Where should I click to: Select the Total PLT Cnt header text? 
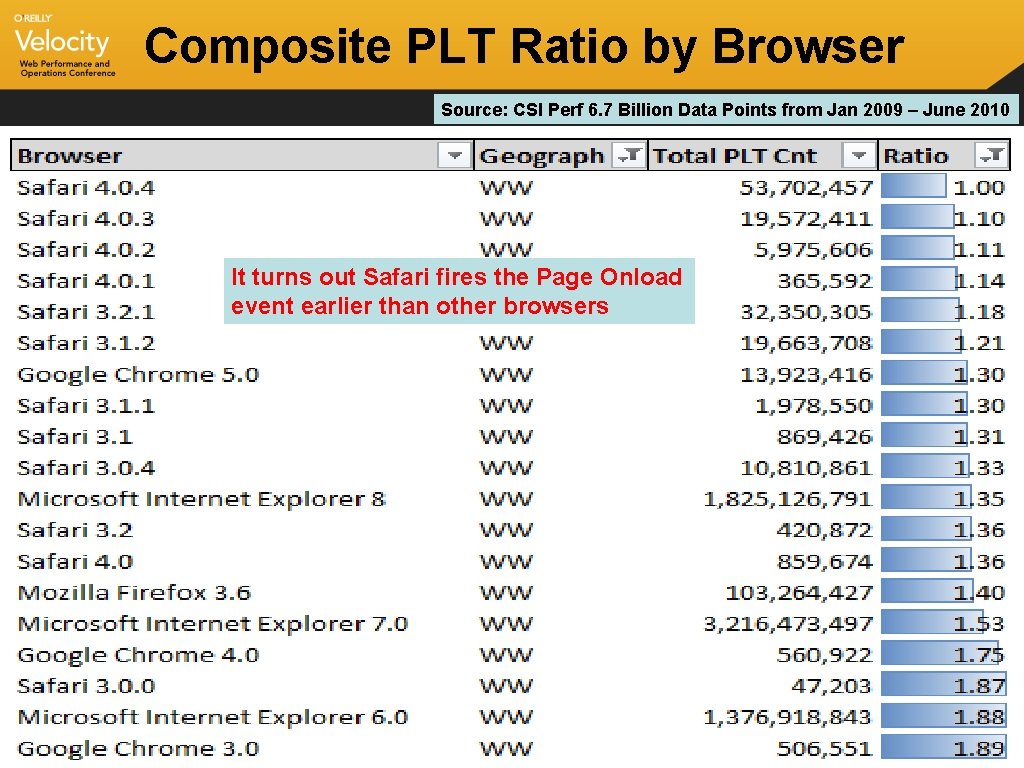click(x=735, y=156)
